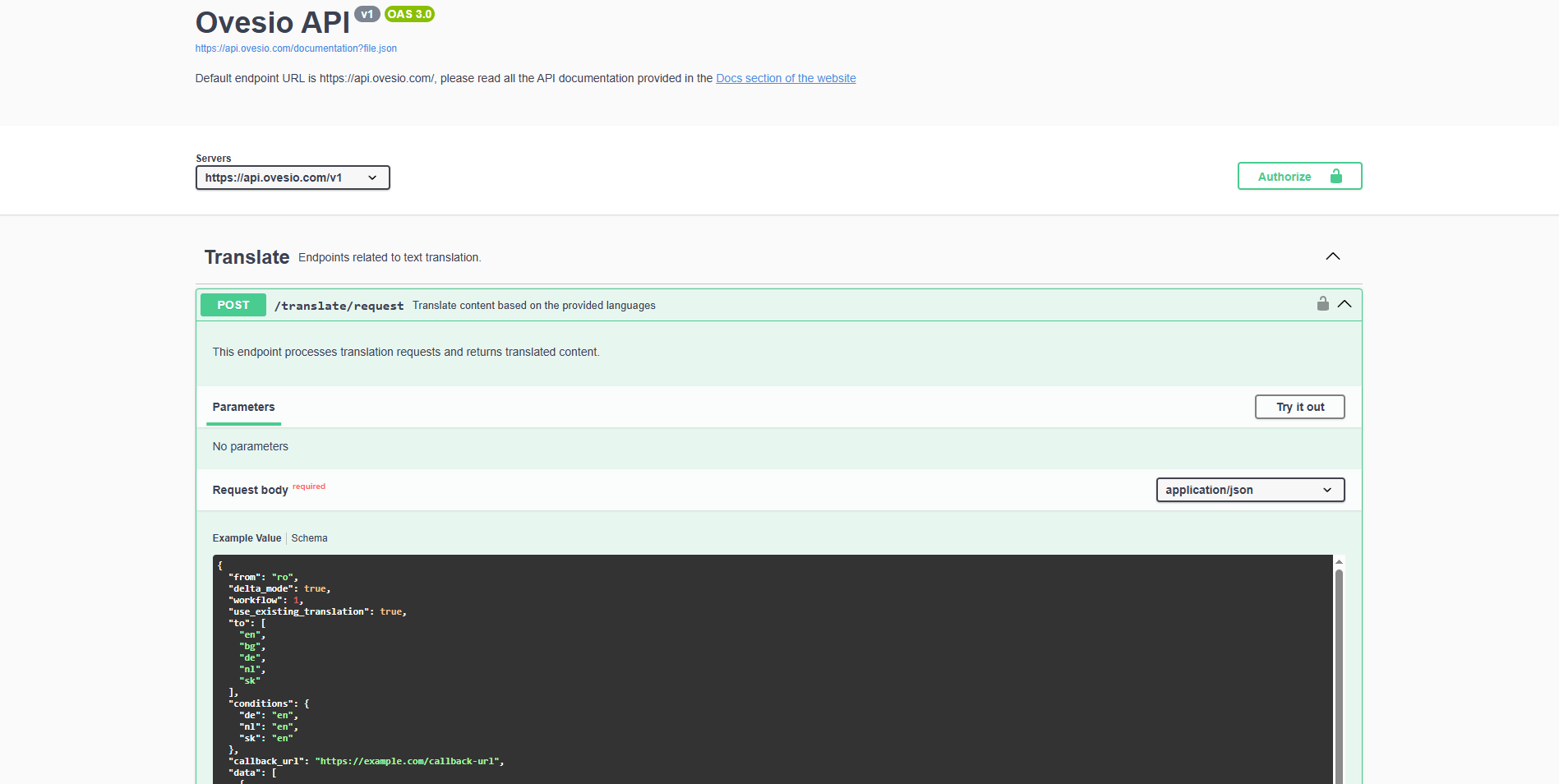The height and width of the screenshot is (784, 1559).
Task: Click the Authorize button
Action: [1299, 176]
